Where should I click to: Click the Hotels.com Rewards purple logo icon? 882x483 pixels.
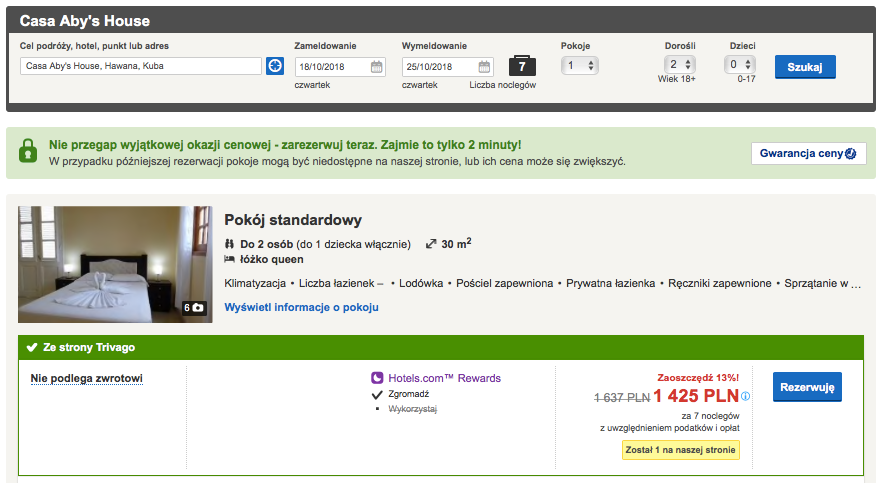377,378
